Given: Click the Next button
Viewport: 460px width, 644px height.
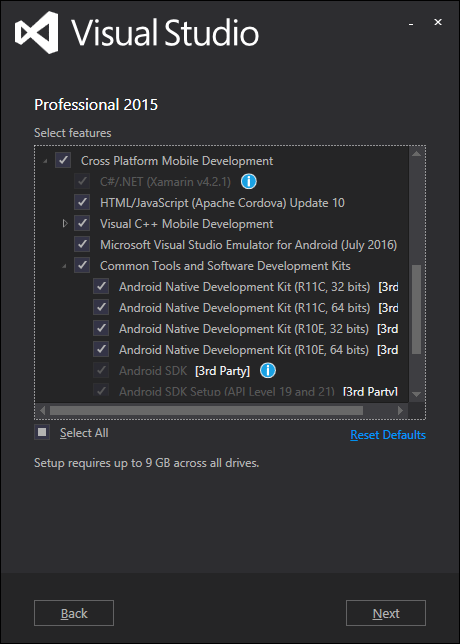Looking at the screenshot, I should 386,613.
